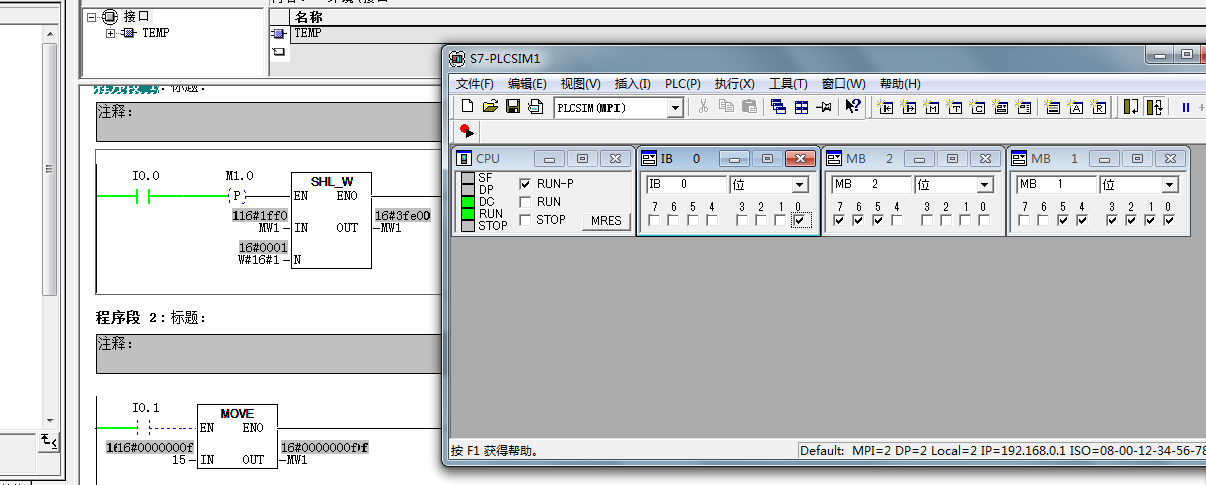This screenshot has width=1206, height=485.
Task: Insert a Generic variable window
Action: [1000, 107]
